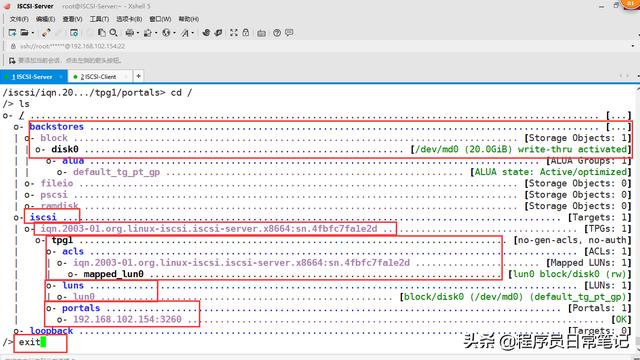Toggle full screen toolbar icon

(233, 33)
